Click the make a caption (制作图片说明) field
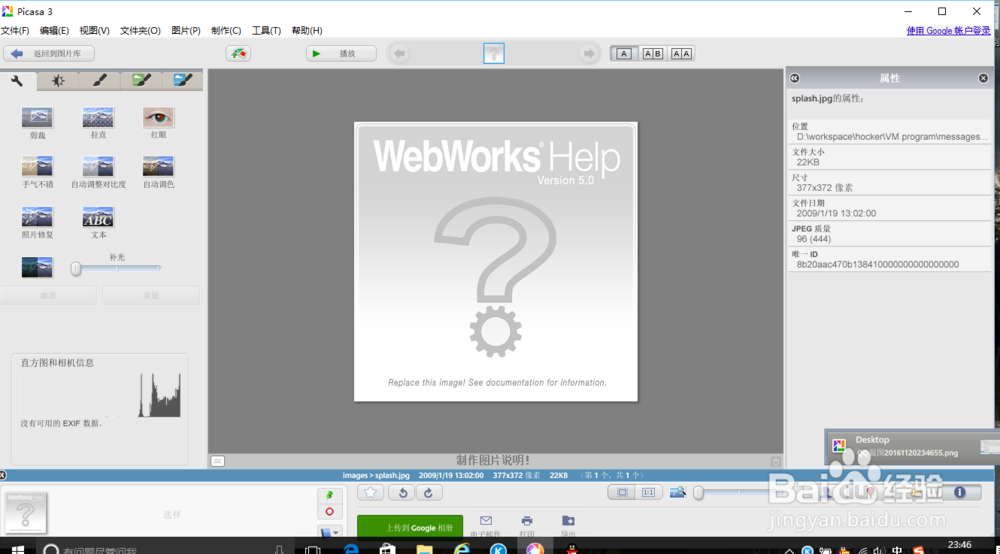Image resolution: width=1000 pixels, height=554 pixels. coord(493,460)
